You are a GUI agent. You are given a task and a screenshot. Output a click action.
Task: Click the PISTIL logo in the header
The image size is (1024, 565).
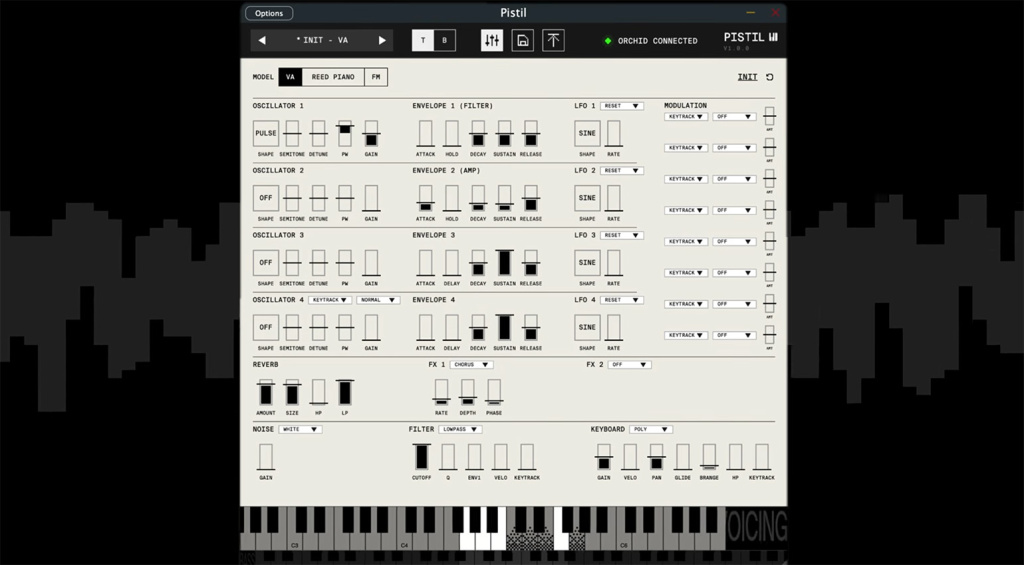750,38
